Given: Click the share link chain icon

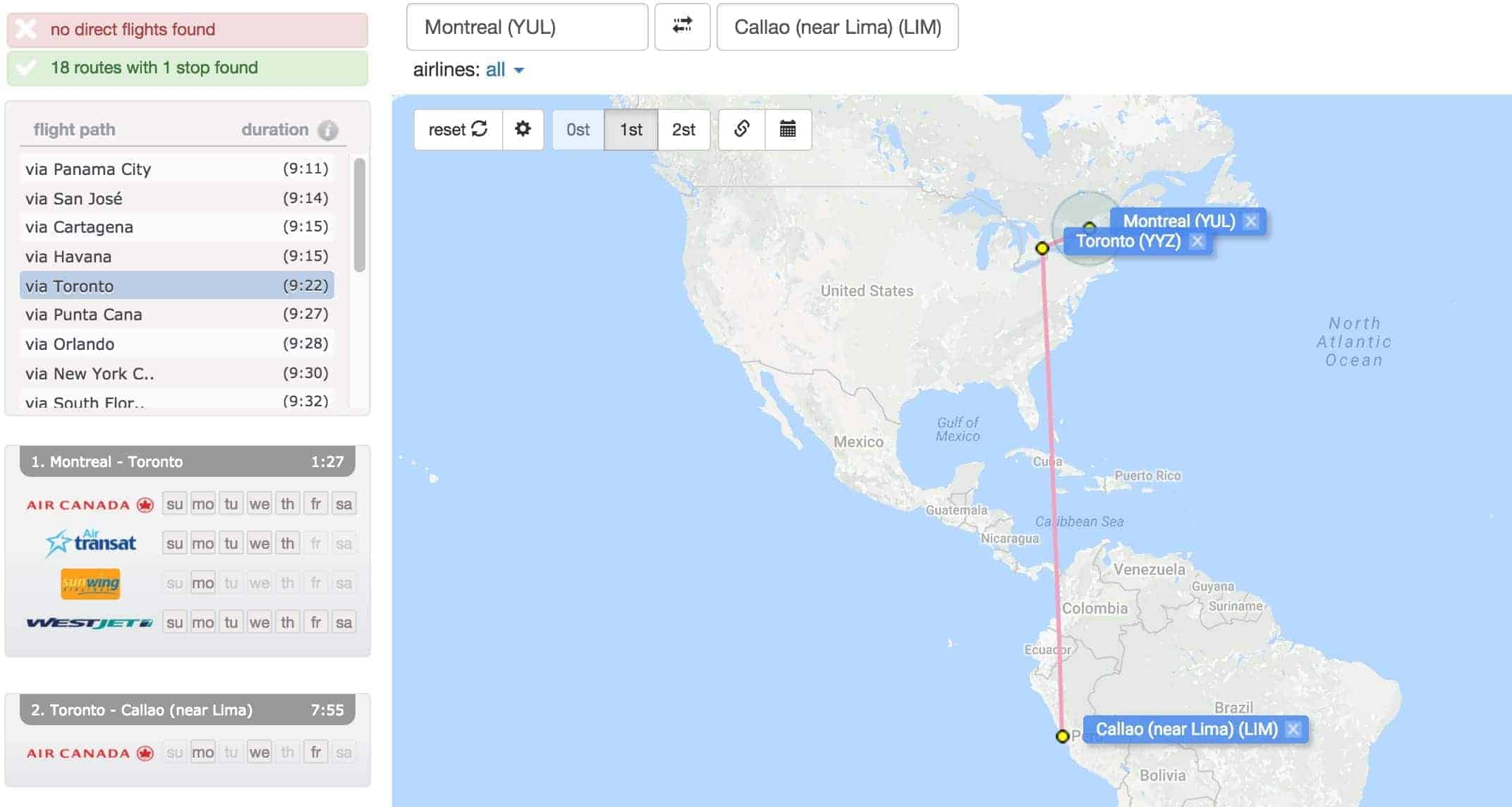Looking at the screenshot, I should pos(741,129).
